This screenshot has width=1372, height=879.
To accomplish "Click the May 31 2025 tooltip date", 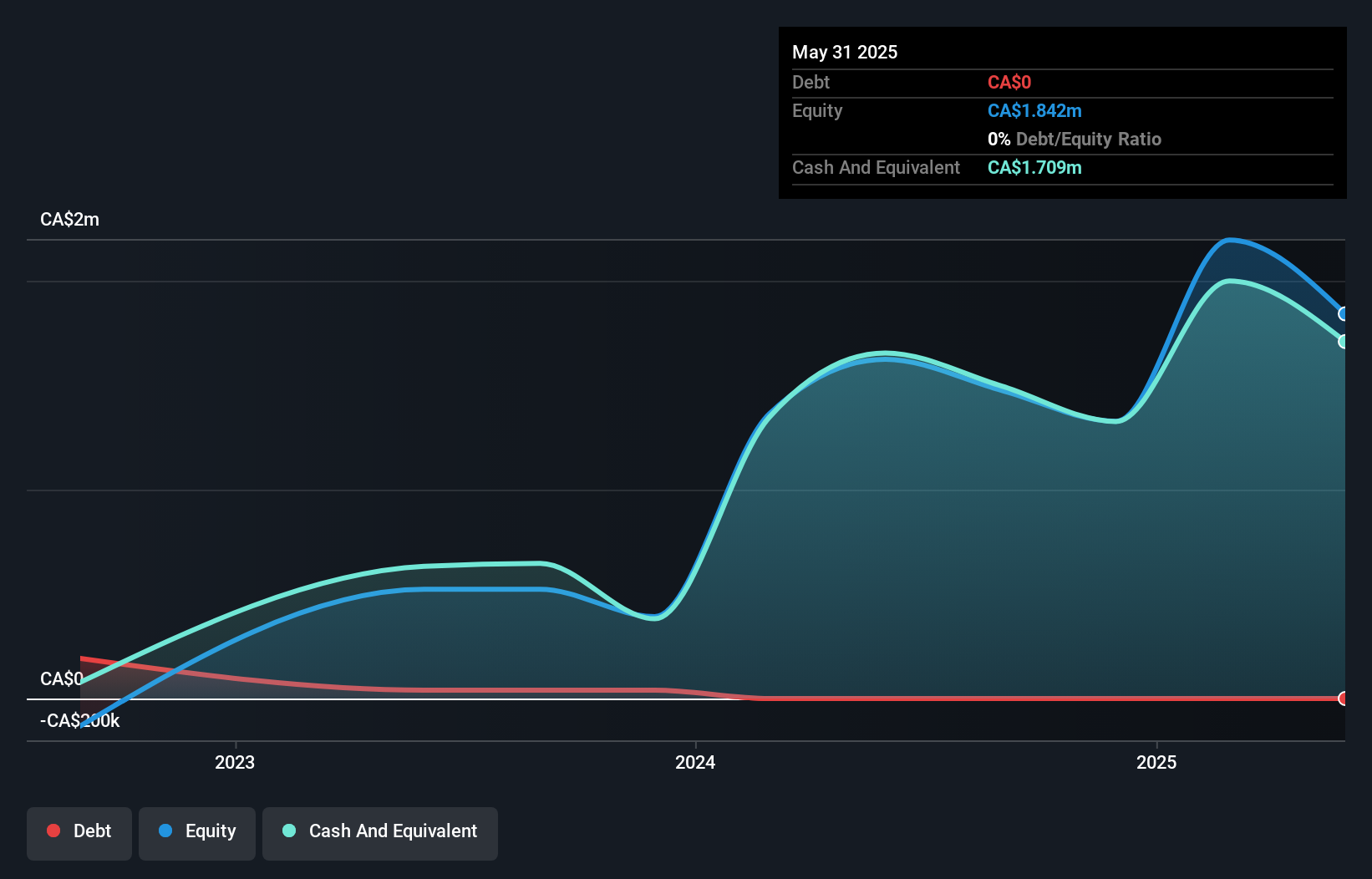I will pyautogui.click(x=845, y=52).
